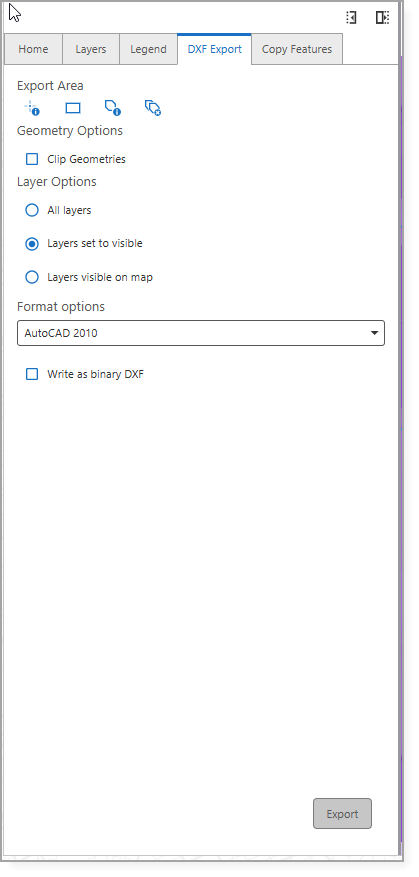The image size is (419, 877).
Task: Select Layers visible on map option
Action: pos(32,277)
